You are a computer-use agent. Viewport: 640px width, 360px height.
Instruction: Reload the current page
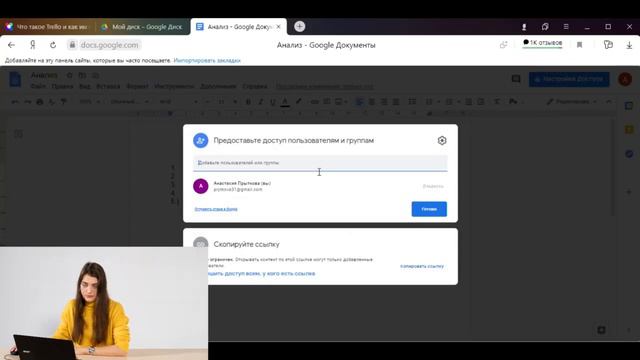[x=53, y=45]
